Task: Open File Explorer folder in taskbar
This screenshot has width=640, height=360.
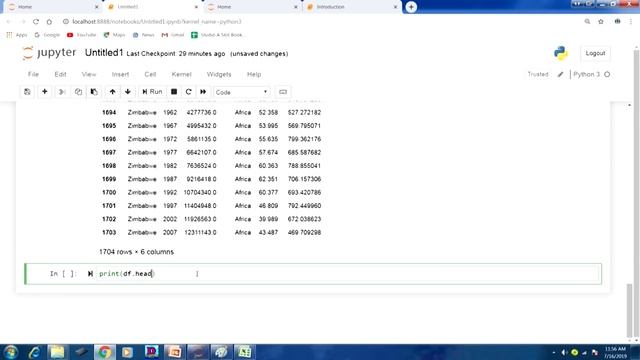Action: [x=57, y=352]
